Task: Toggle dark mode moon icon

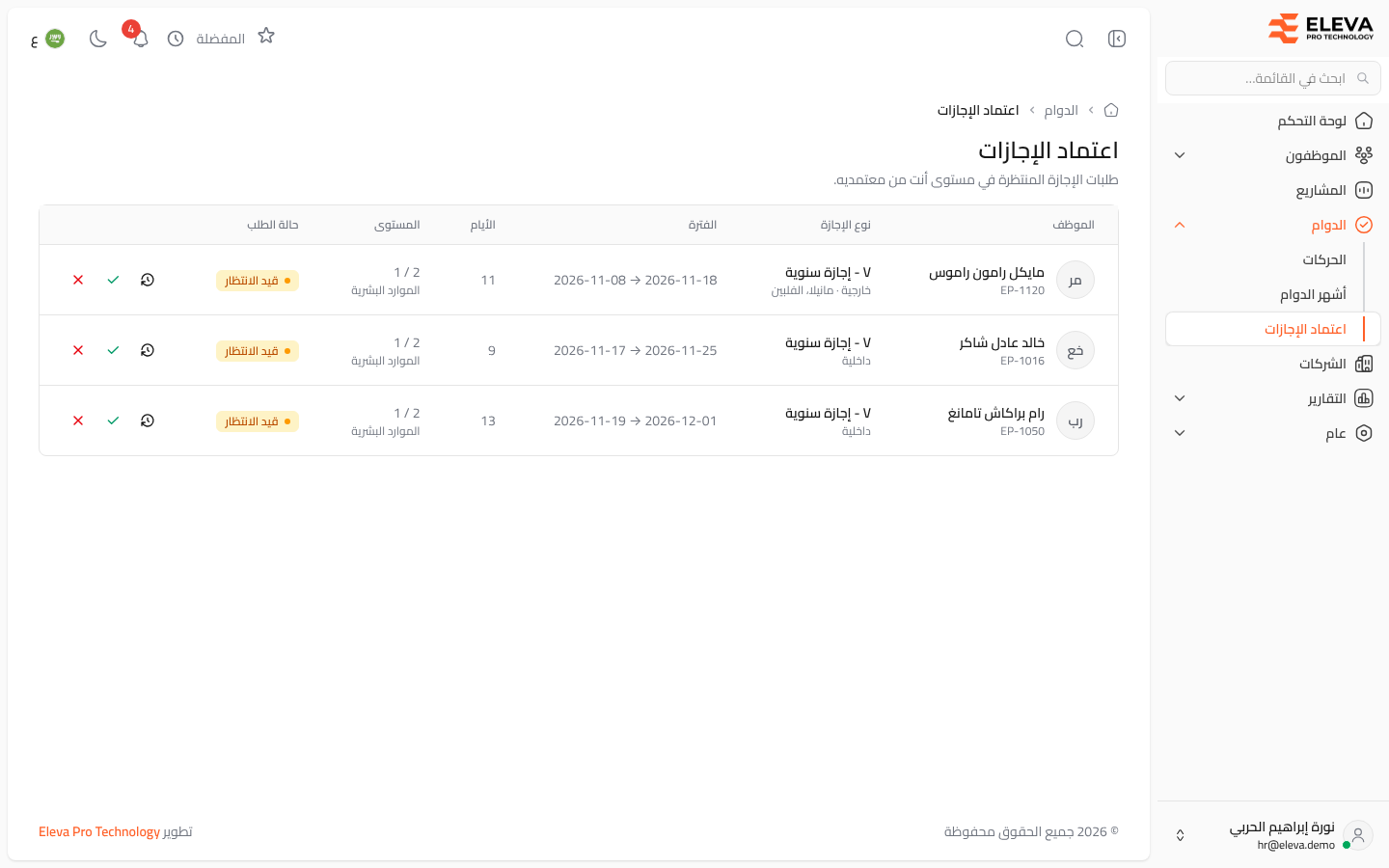Action: coord(98,39)
